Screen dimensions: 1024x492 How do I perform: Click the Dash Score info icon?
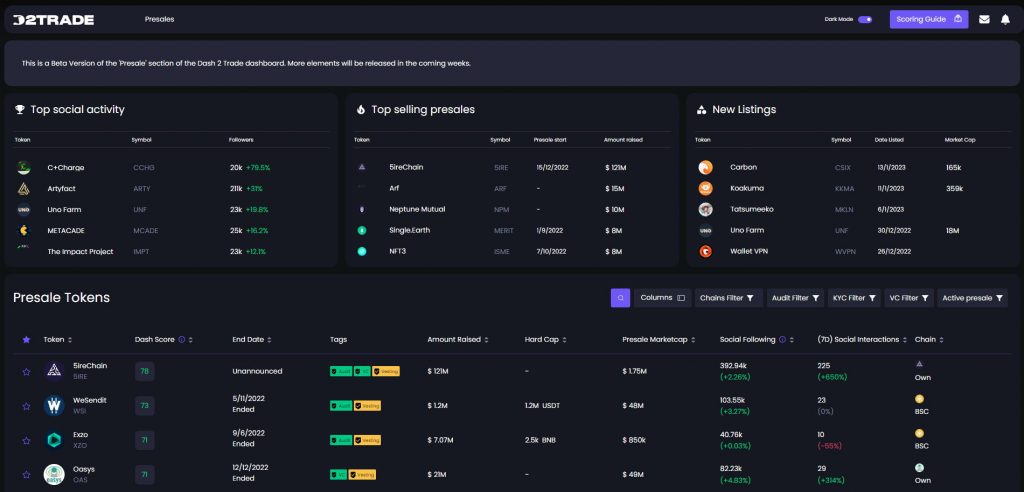[182, 340]
